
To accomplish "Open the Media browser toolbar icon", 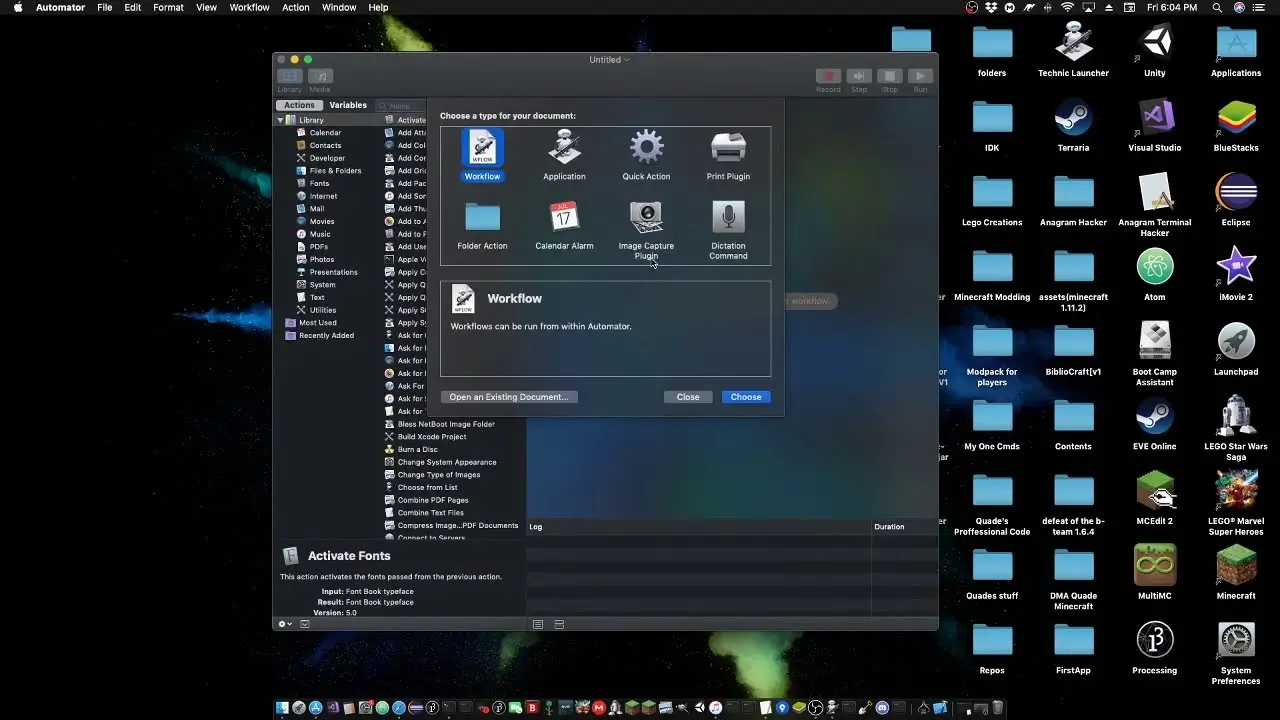I will tap(319, 75).
